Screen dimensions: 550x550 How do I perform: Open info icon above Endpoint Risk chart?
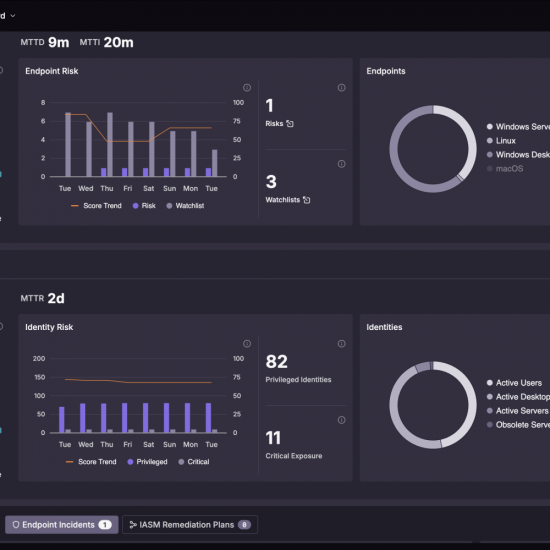tap(247, 87)
